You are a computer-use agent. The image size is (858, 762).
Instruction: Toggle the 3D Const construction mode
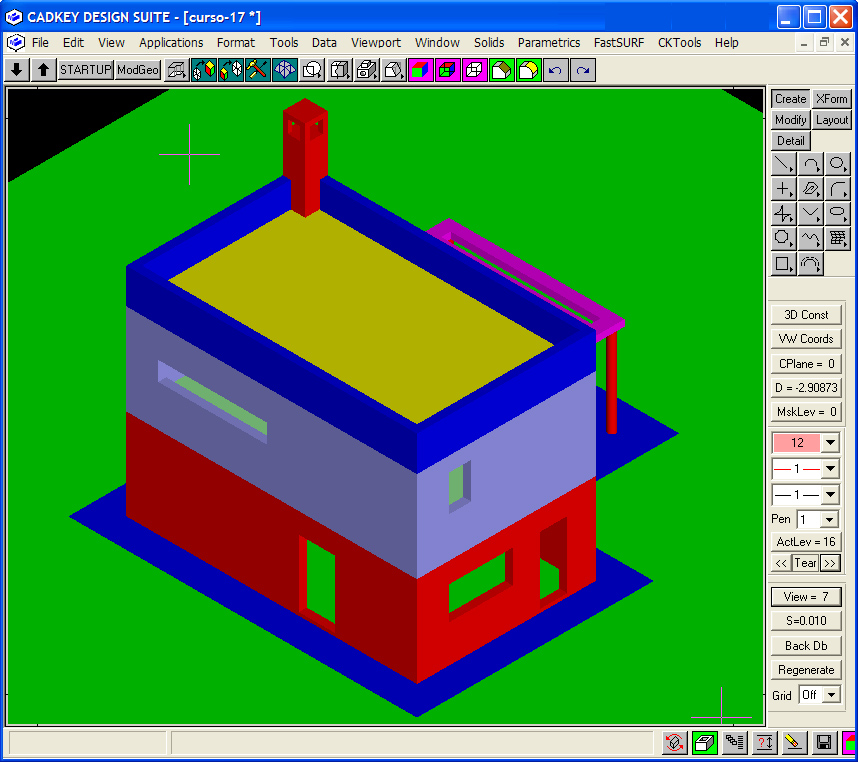tap(806, 315)
